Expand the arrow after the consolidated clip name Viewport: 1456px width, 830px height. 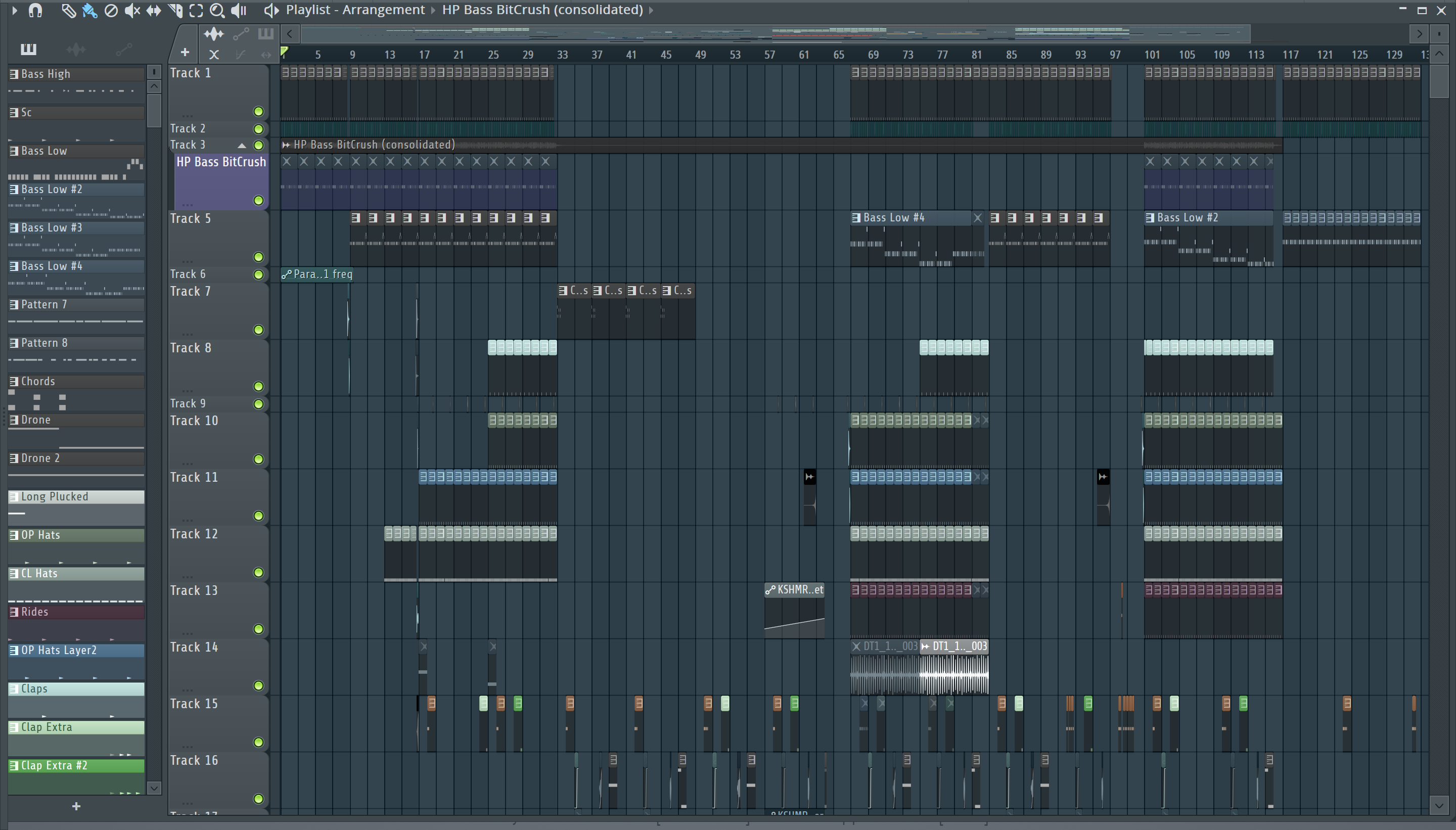[x=651, y=10]
